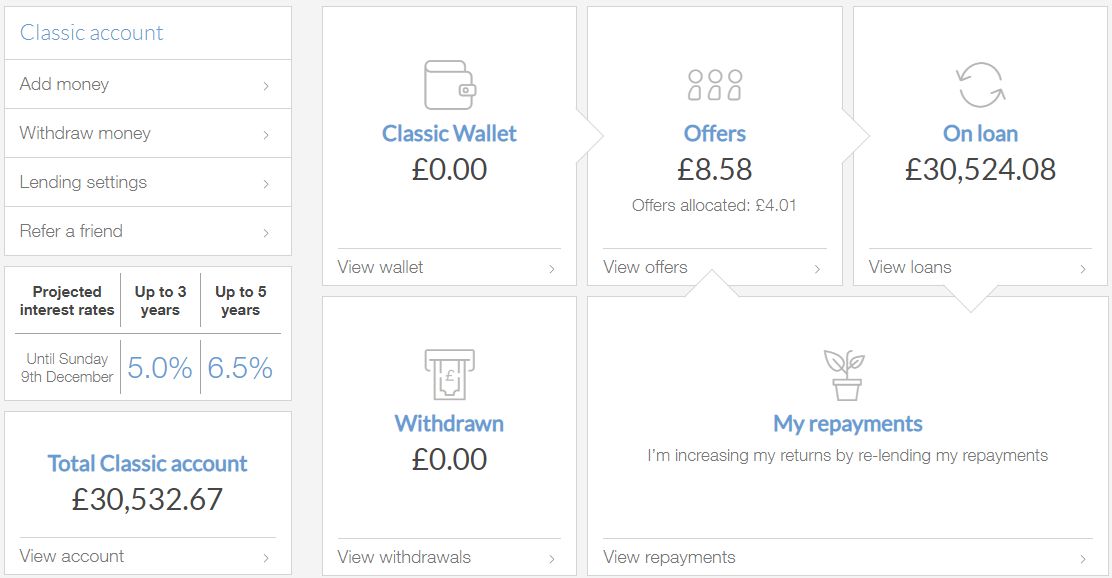Open the Withdraw money menu item
This screenshot has width=1112, height=578.
[x=148, y=133]
